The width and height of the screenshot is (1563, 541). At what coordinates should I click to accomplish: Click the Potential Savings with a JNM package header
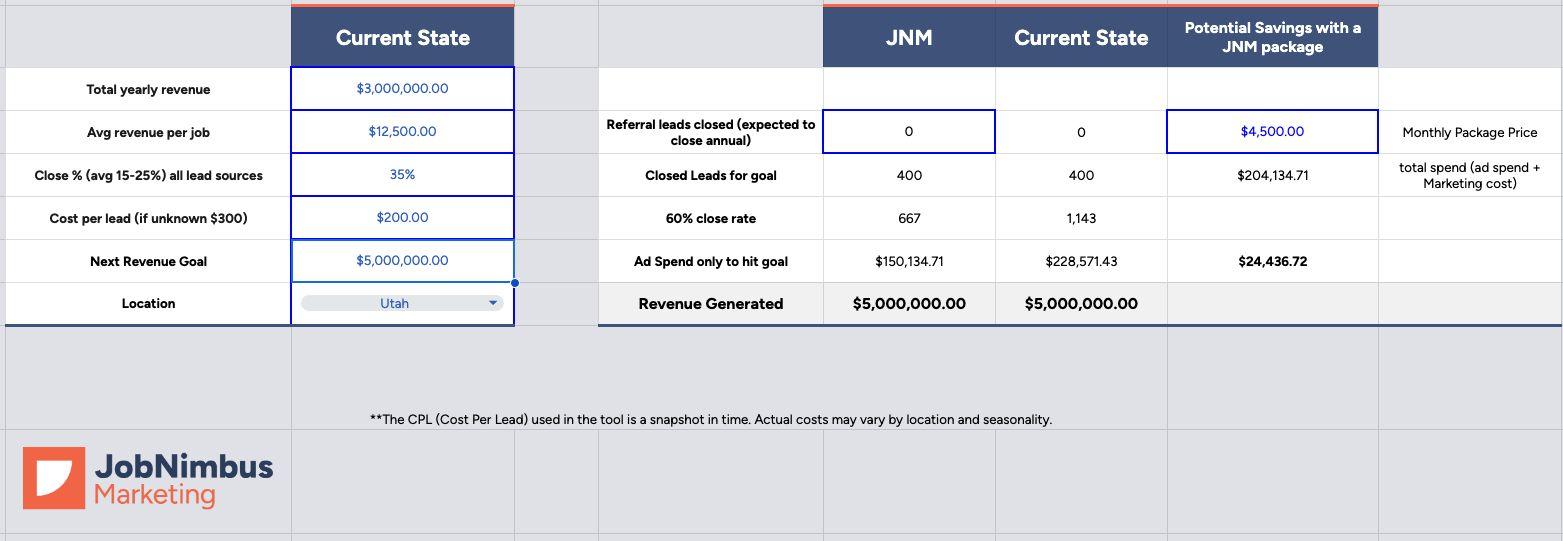point(1272,38)
